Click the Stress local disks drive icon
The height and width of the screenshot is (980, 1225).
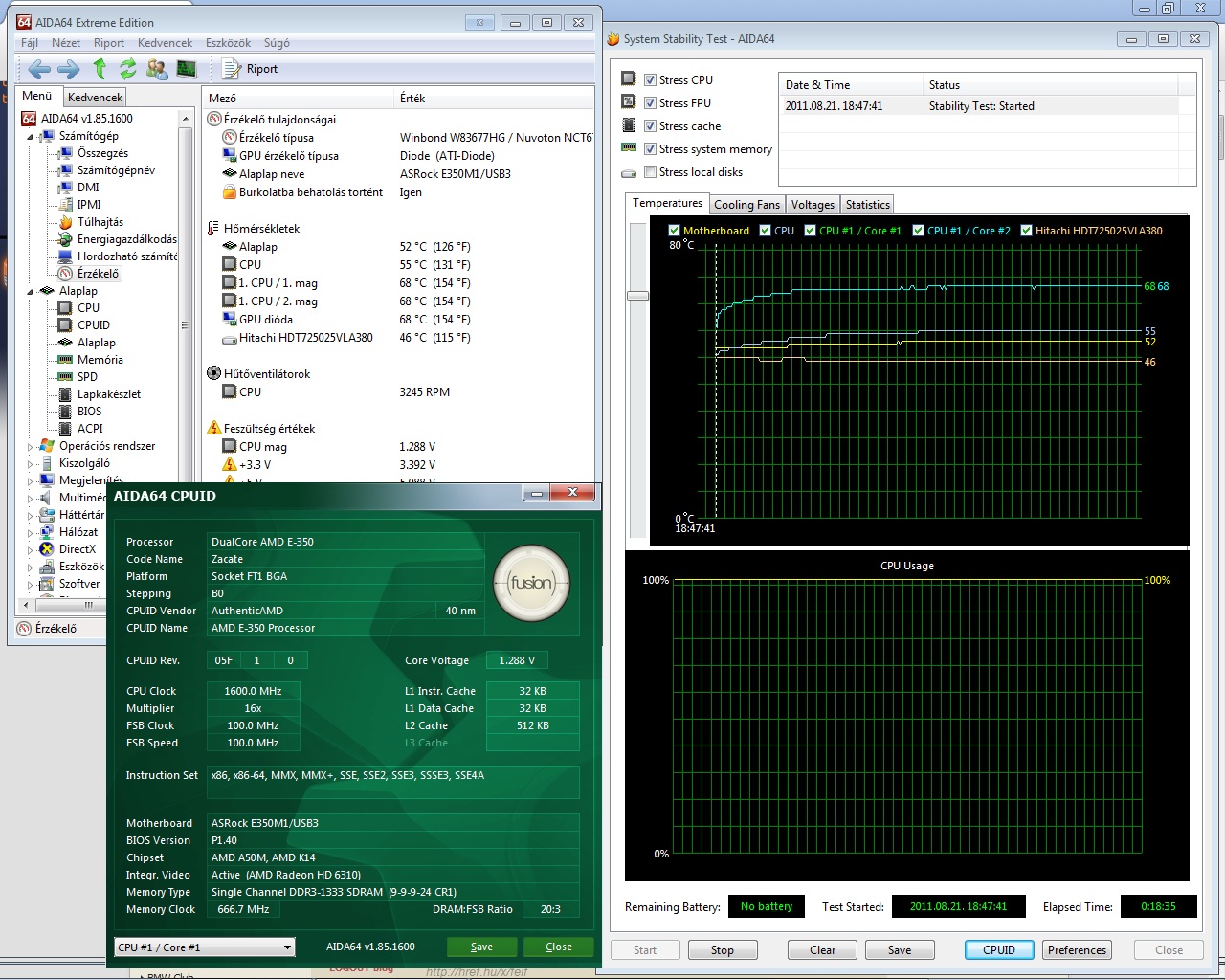click(629, 173)
